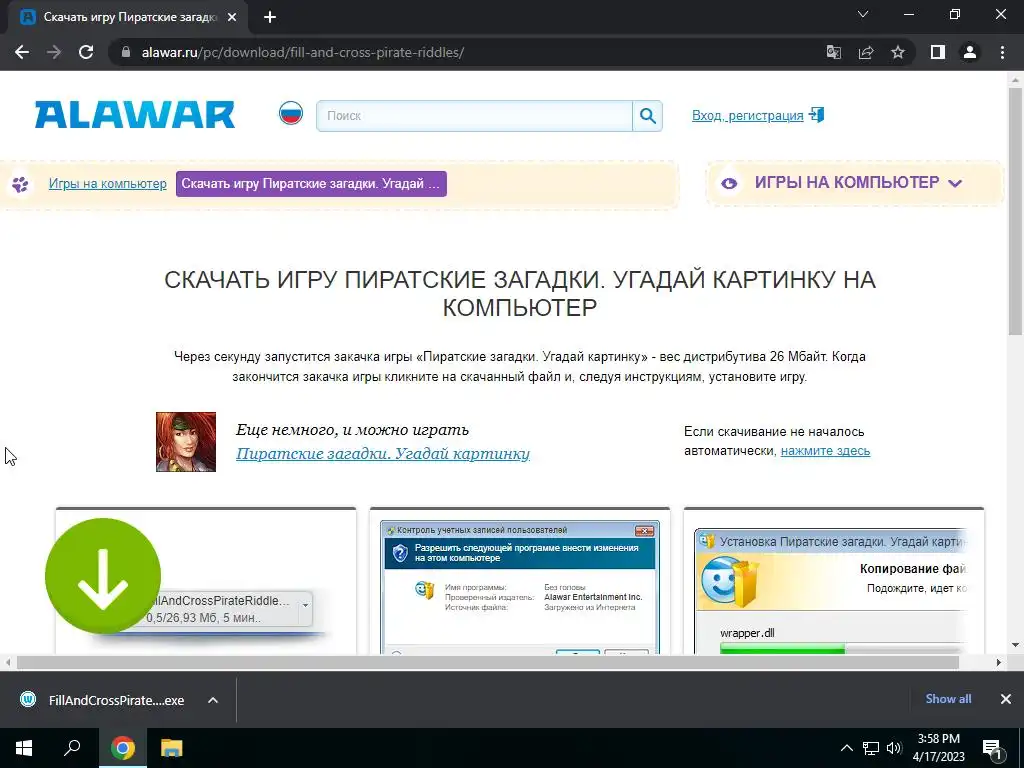Screen dimensions: 1024x768
Task: Click Show all downloads
Action: [x=948, y=699]
